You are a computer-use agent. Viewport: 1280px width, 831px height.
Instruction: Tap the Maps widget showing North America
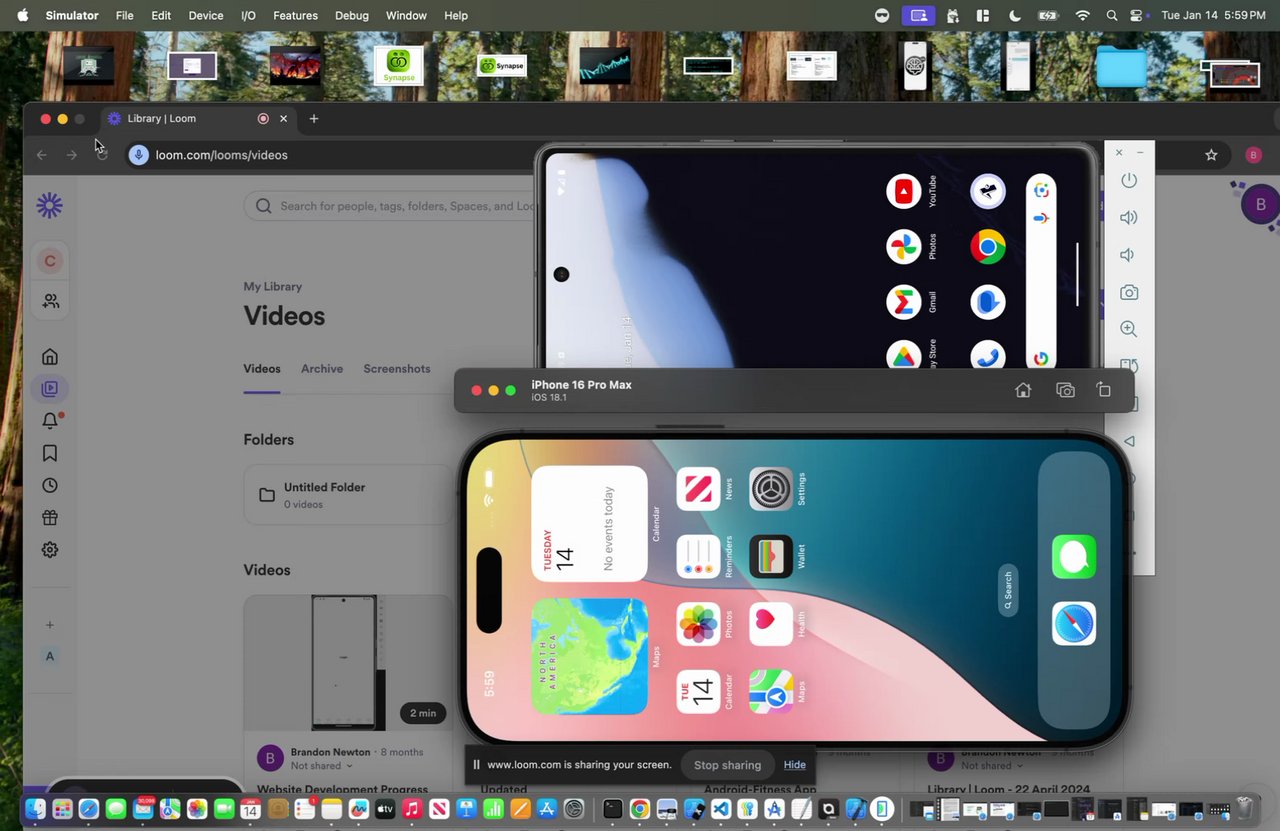(589, 657)
